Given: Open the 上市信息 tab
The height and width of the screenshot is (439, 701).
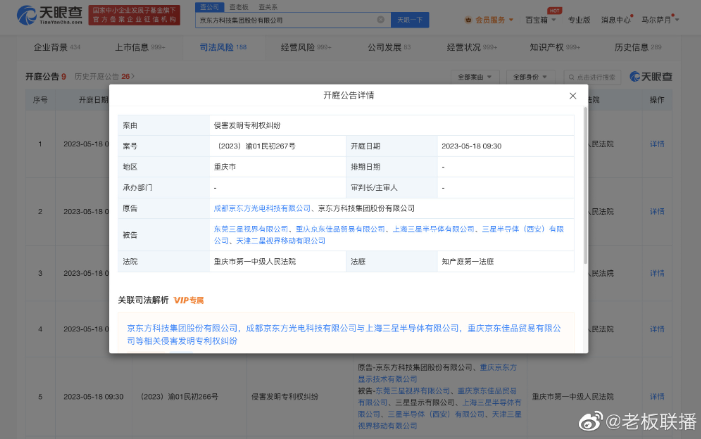Looking at the screenshot, I should [140, 47].
